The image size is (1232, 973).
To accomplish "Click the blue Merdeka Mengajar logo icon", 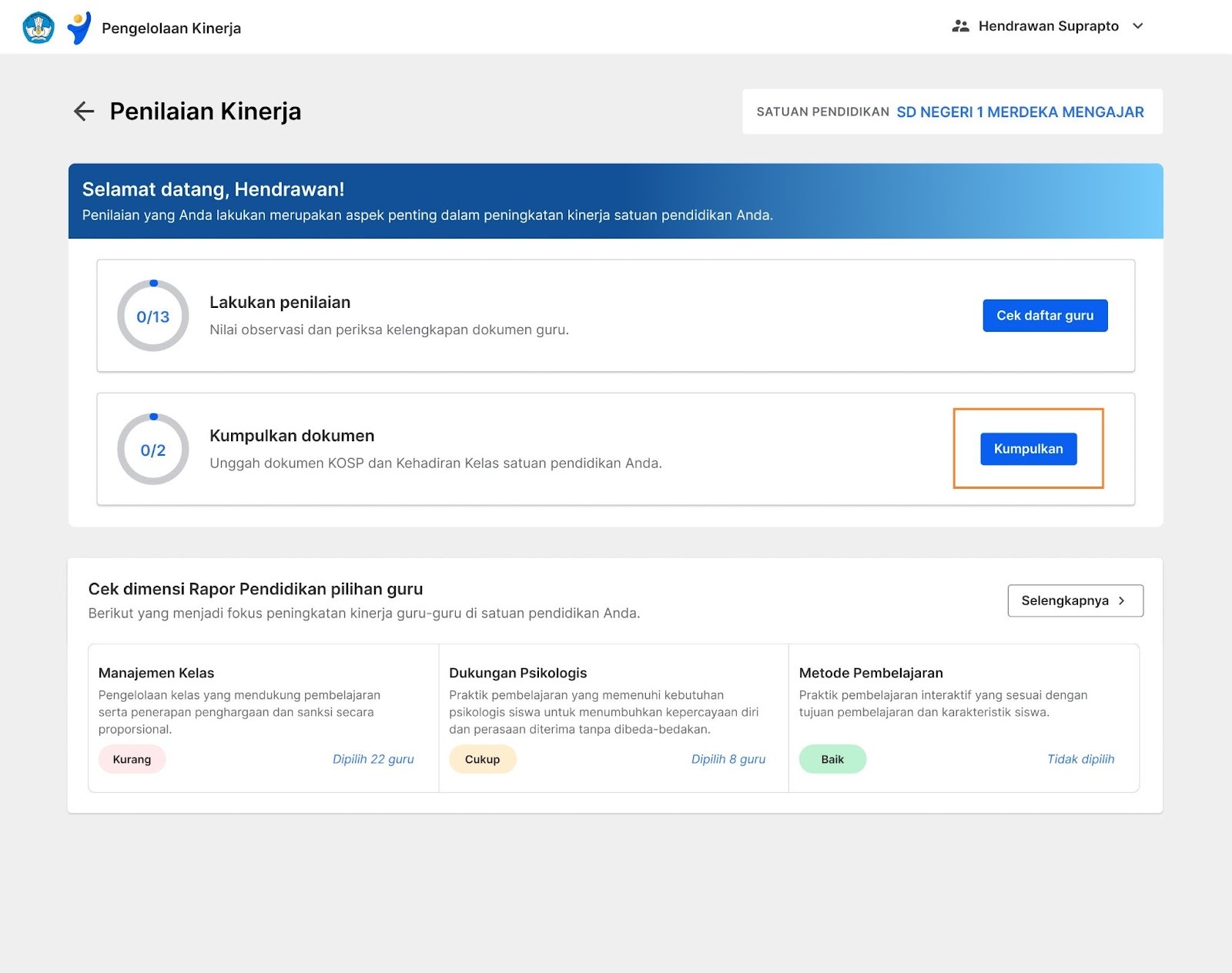I will pyautogui.click(x=79, y=28).
